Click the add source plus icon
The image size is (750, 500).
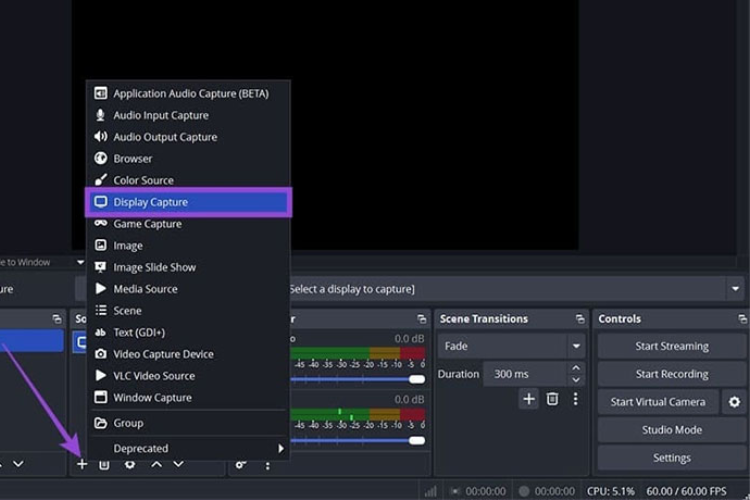82,464
